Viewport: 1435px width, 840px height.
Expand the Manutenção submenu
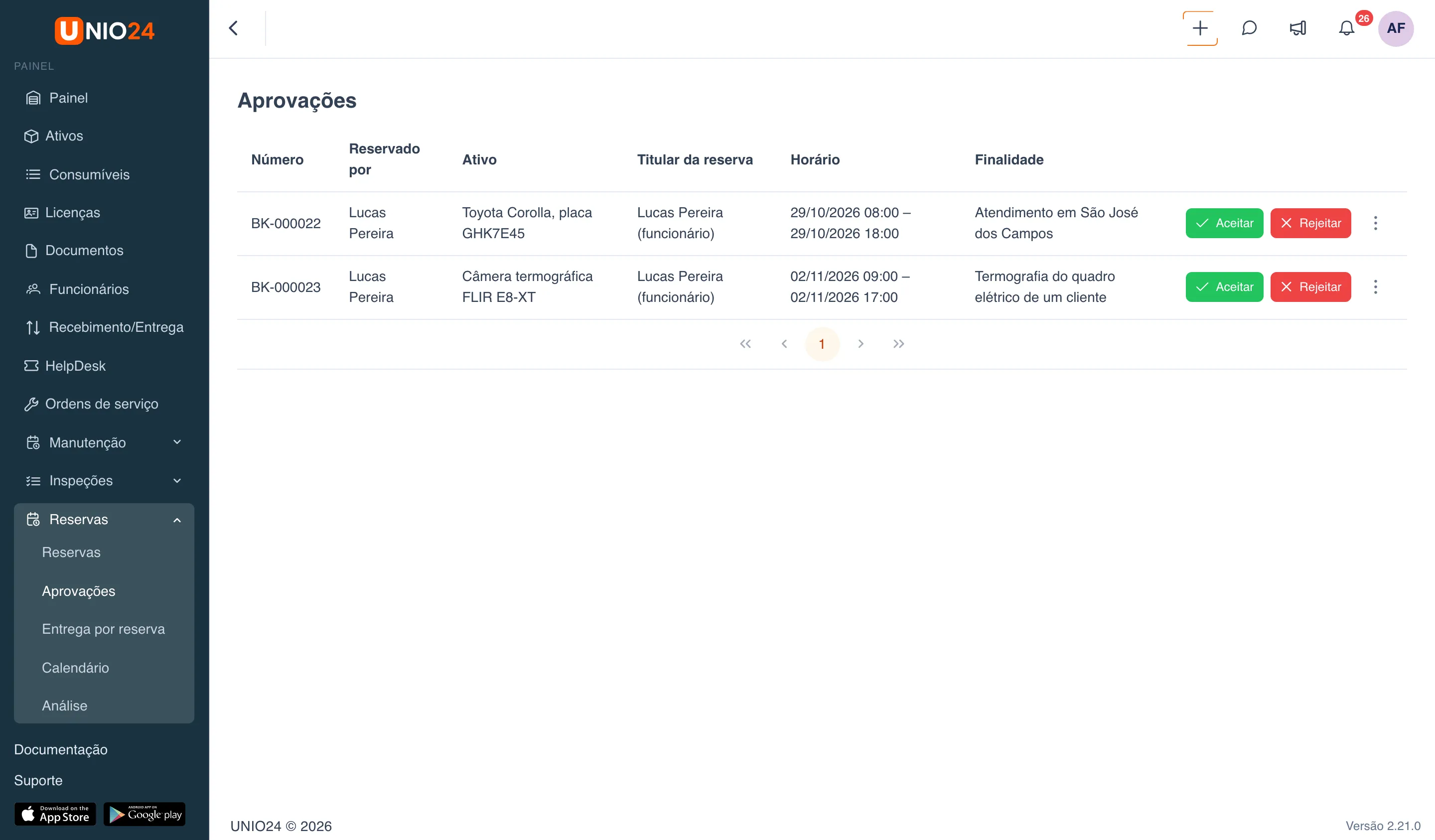pyautogui.click(x=104, y=442)
